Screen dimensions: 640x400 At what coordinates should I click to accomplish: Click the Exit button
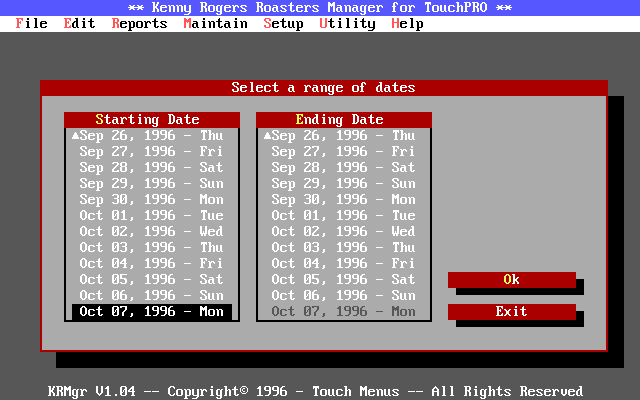[x=511, y=311]
